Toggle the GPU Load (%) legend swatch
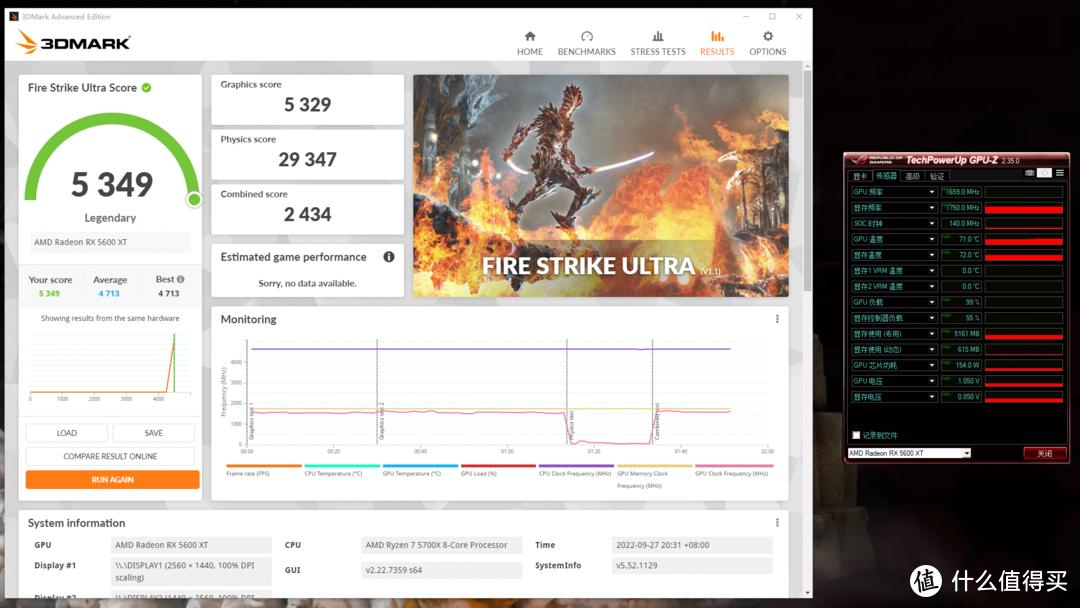Image resolution: width=1080 pixels, height=608 pixels. click(498, 466)
